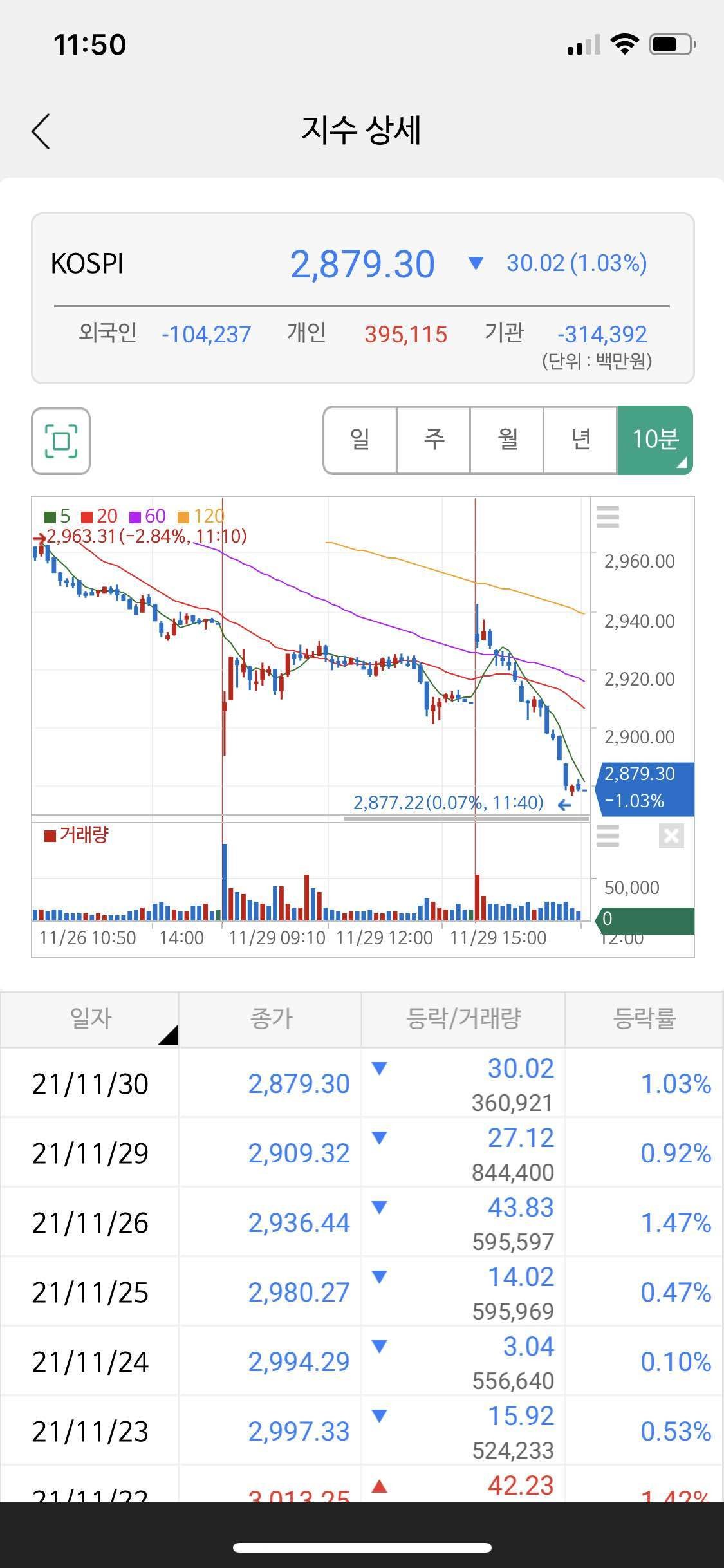Open volume panel hamburger menu
Image resolution: width=724 pixels, height=1568 pixels.
[x=608, y=835]
